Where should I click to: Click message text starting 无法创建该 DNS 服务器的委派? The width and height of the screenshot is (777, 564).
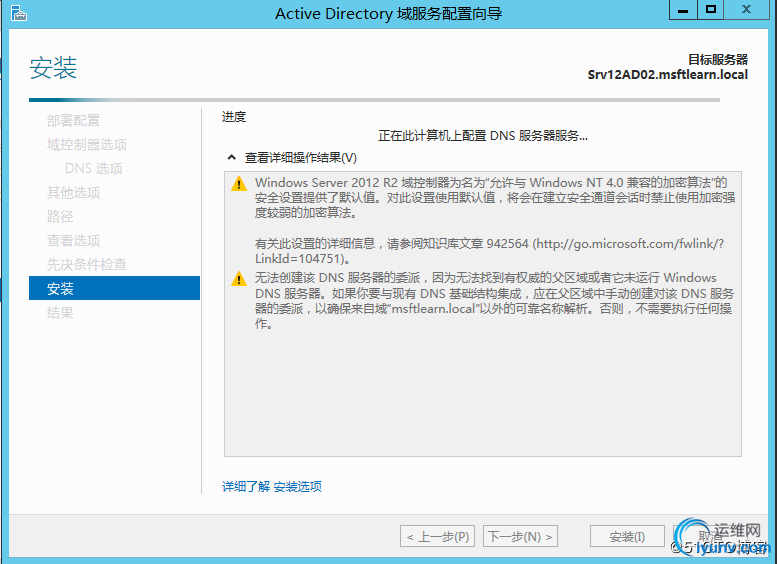point(494,301)
